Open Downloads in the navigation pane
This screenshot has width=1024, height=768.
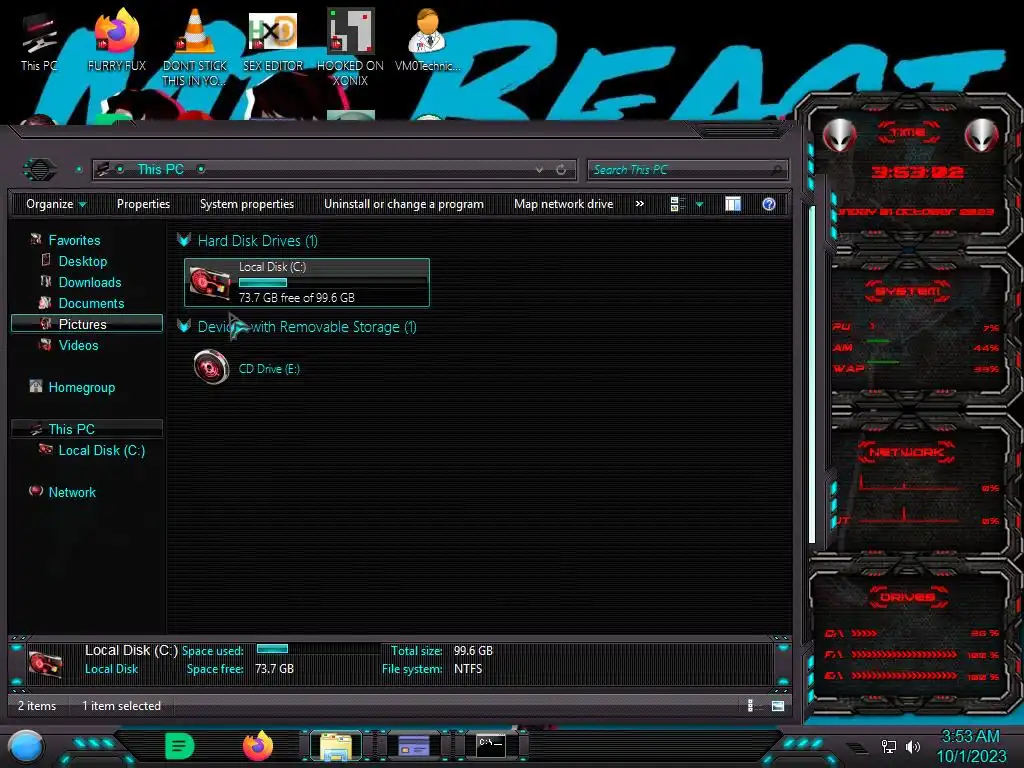[x=90, y=282]
